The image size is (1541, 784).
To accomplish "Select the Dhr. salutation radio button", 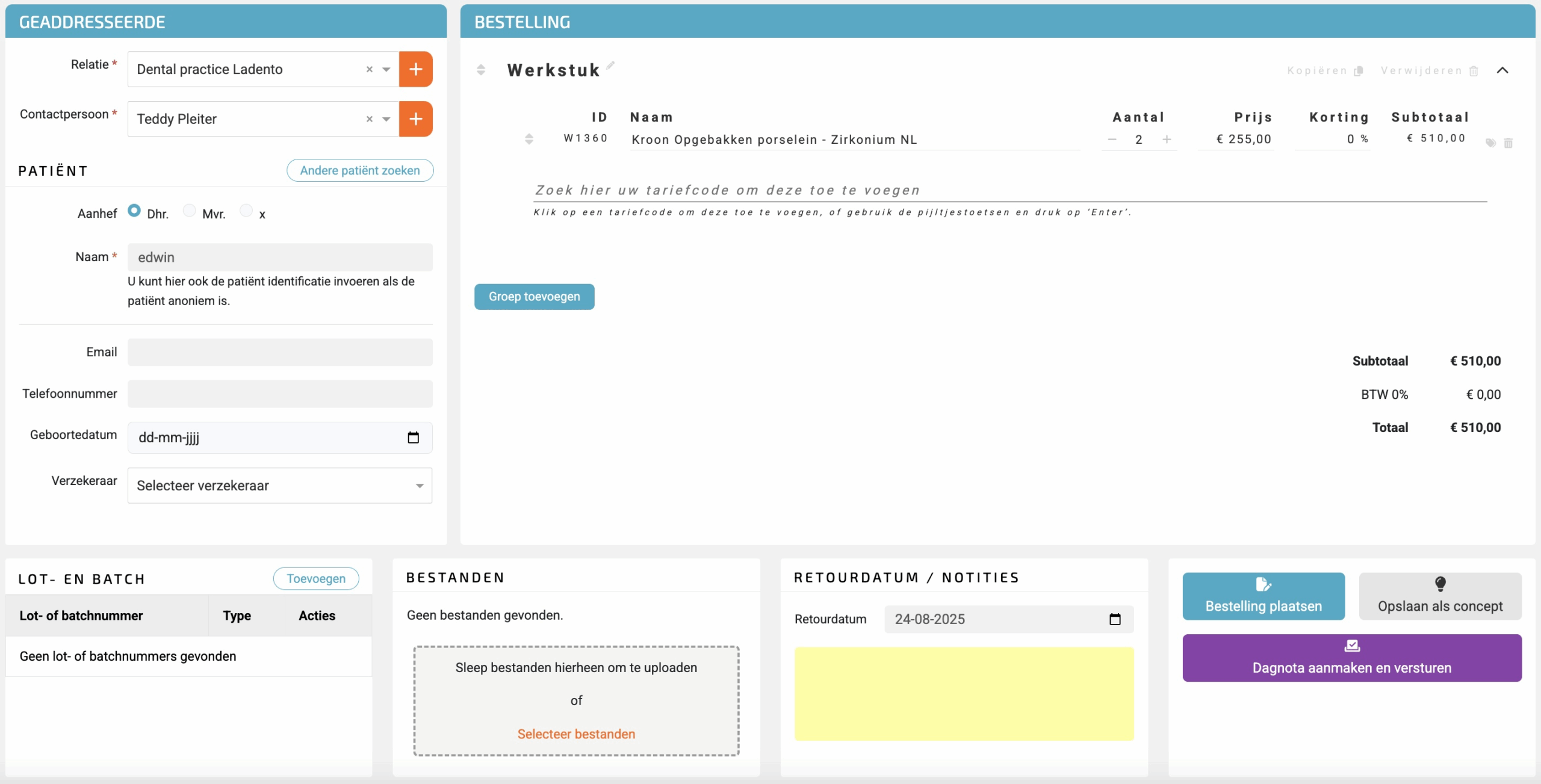I will click(x=134, y=211).
